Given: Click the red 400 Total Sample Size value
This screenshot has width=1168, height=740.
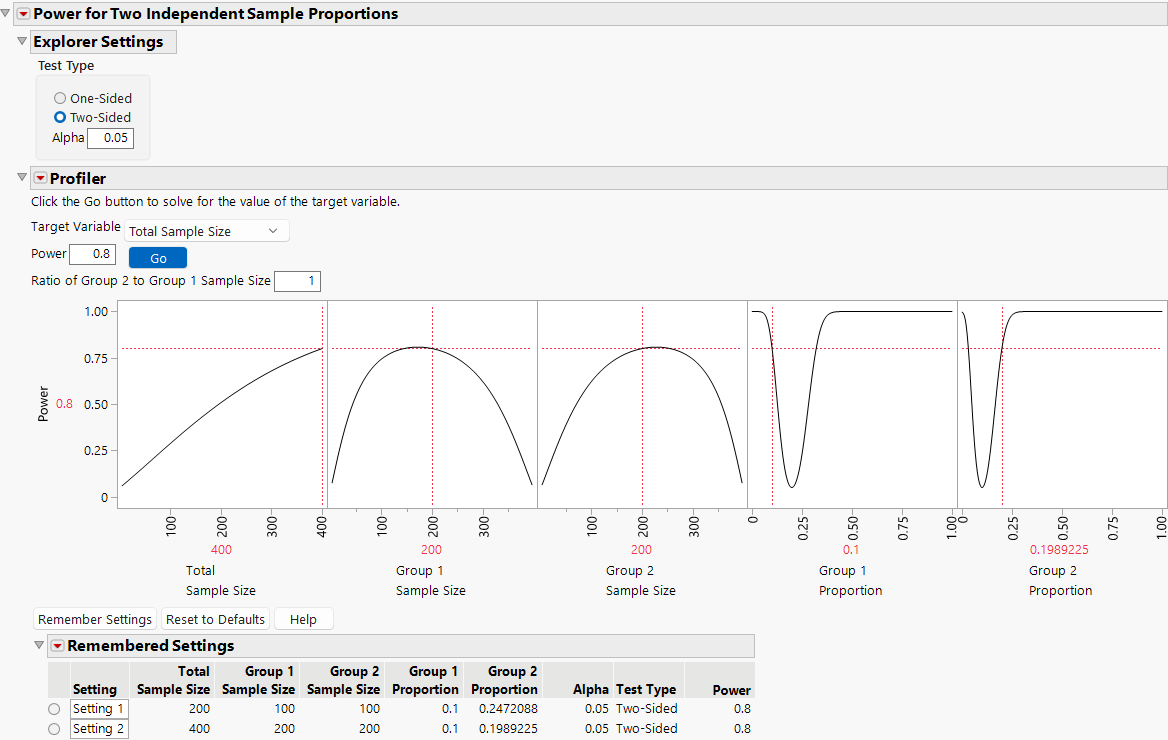Looking at the screenshot, I should coord(221,549).
